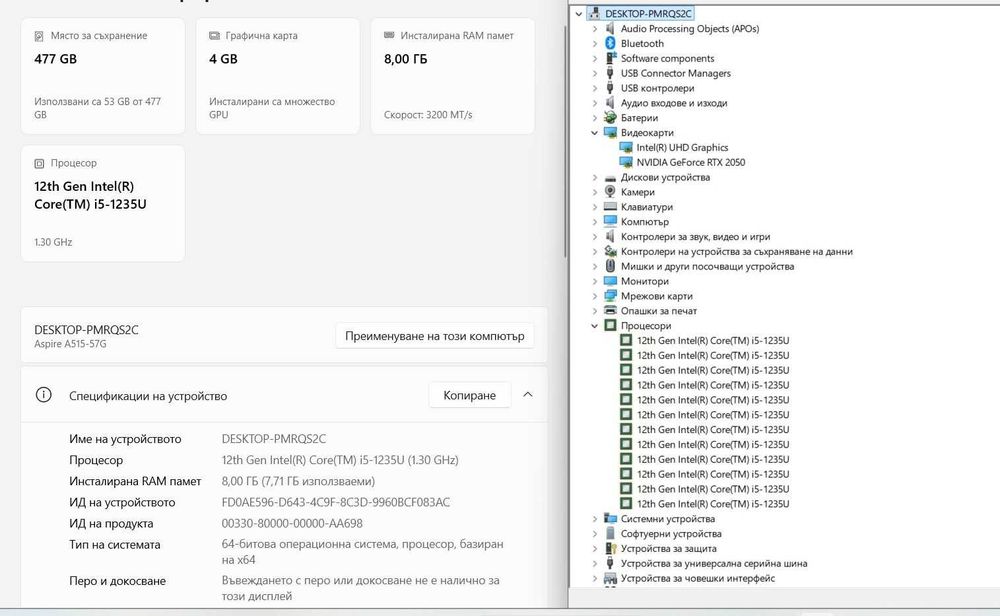Click the Опашки за печат printer icon
The height and width of the screenshot is (616, 1000).
(610, 311)
